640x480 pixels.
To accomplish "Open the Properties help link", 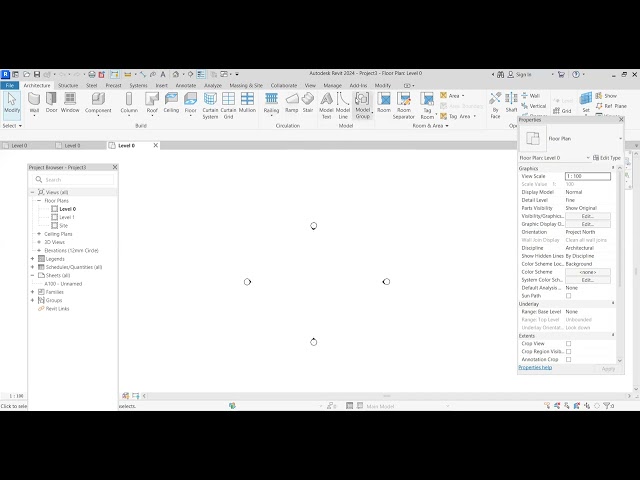I will [535, 368].
